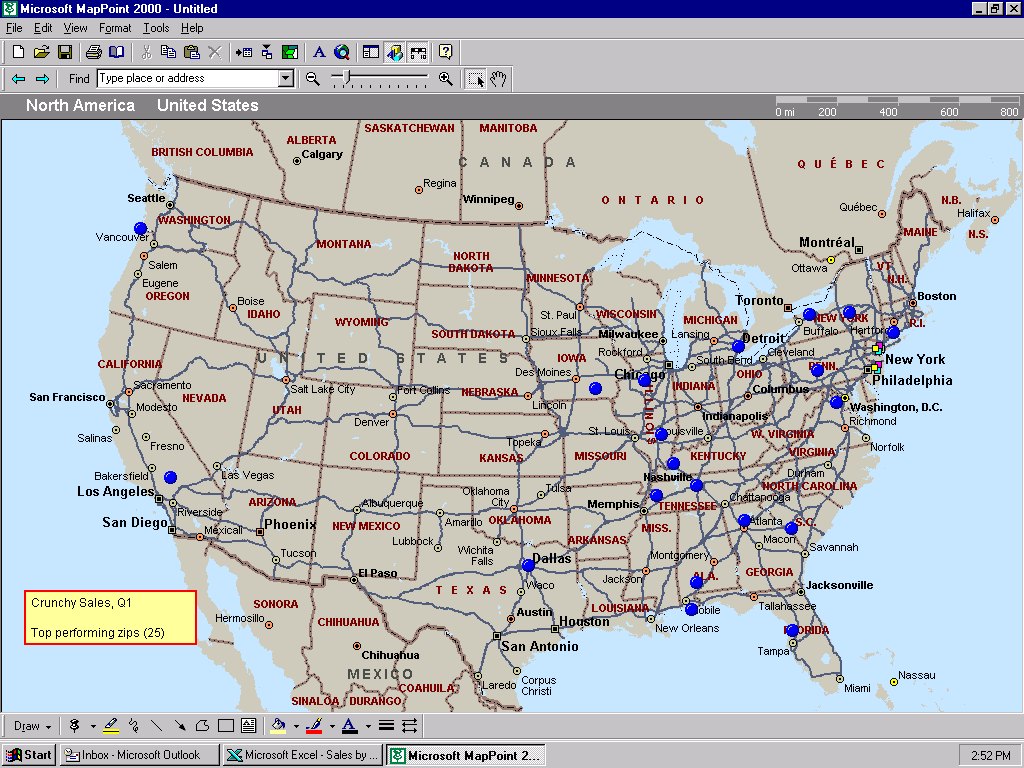
Task: Click the Help question mark icon
Action: click(445, 52)
